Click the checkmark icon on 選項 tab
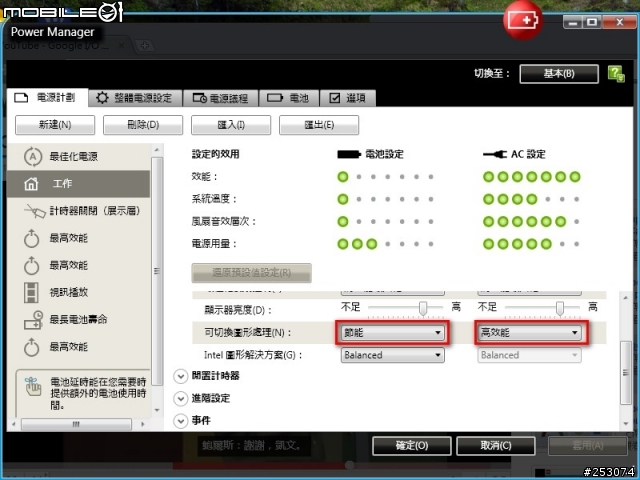640x480 pixels. click(x=335, y=98)
